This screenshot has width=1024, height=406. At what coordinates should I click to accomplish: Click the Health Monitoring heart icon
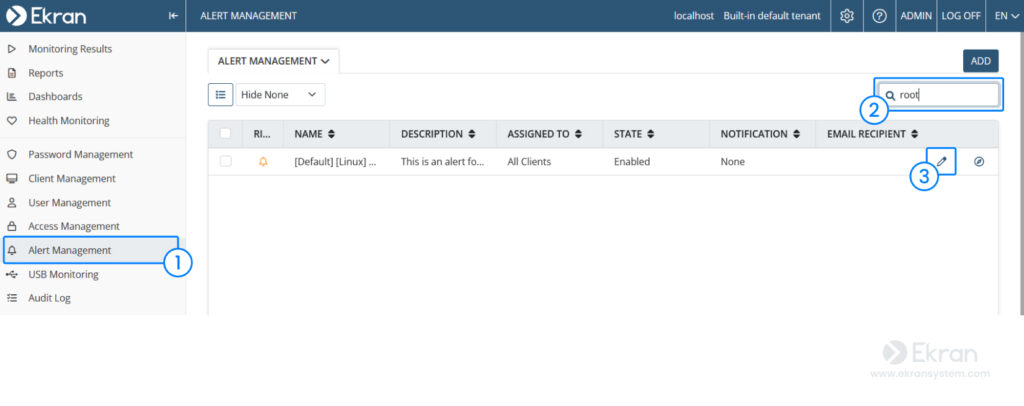(11, 121)
